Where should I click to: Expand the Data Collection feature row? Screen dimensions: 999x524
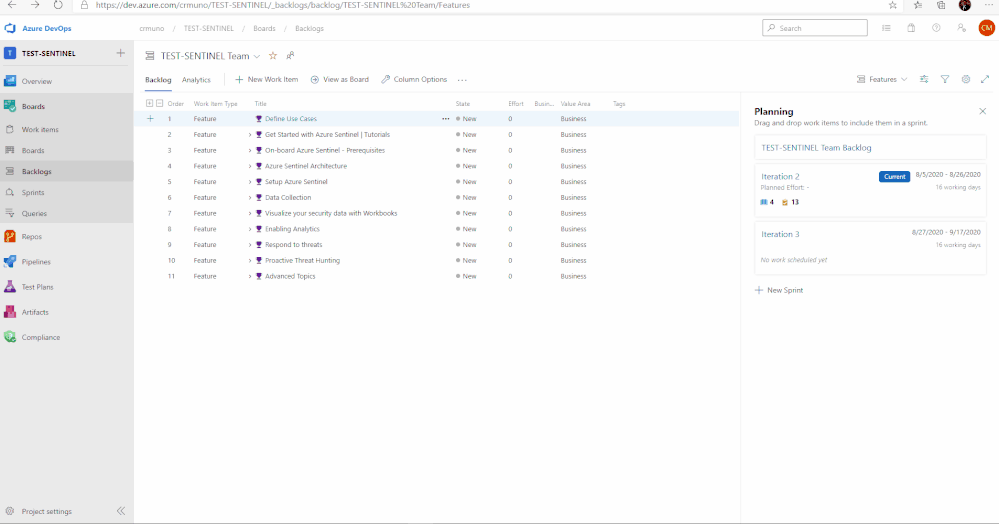pyautogui.click(x=250, y=198)
